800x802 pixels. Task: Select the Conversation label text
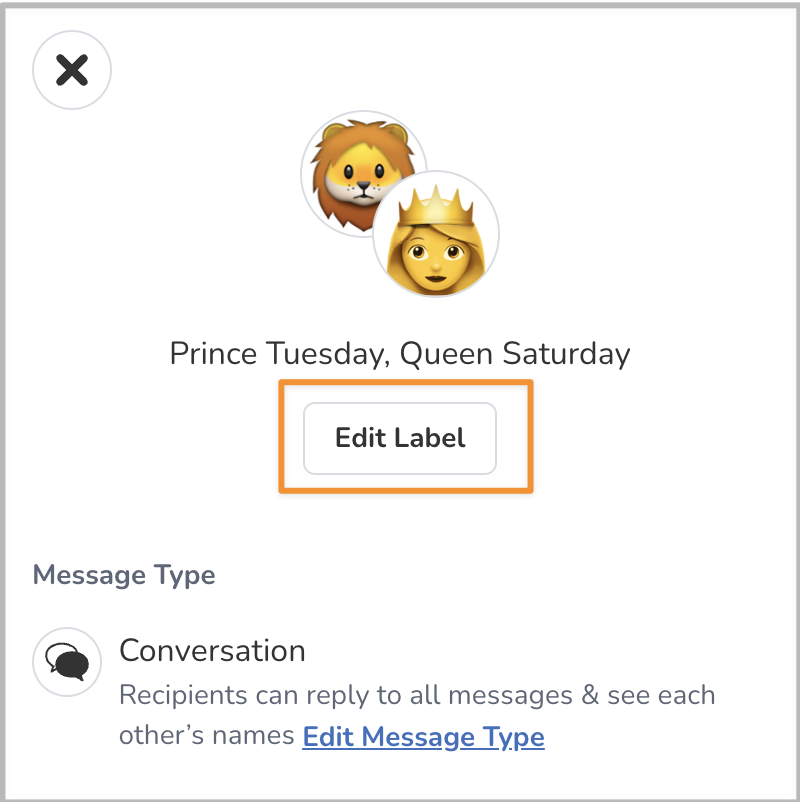click(x=212, y=650)
